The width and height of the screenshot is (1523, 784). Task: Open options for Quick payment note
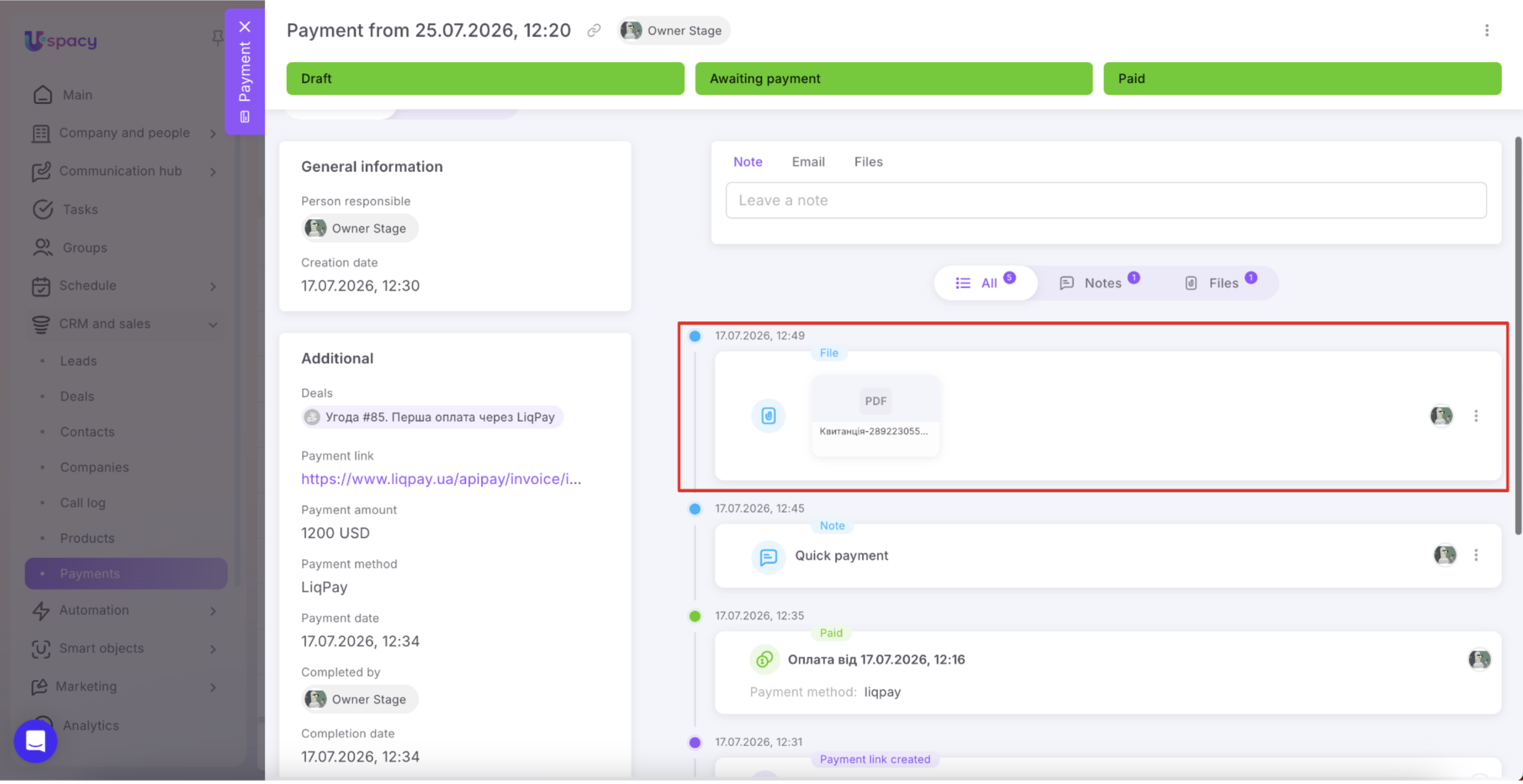point(1476,555)
